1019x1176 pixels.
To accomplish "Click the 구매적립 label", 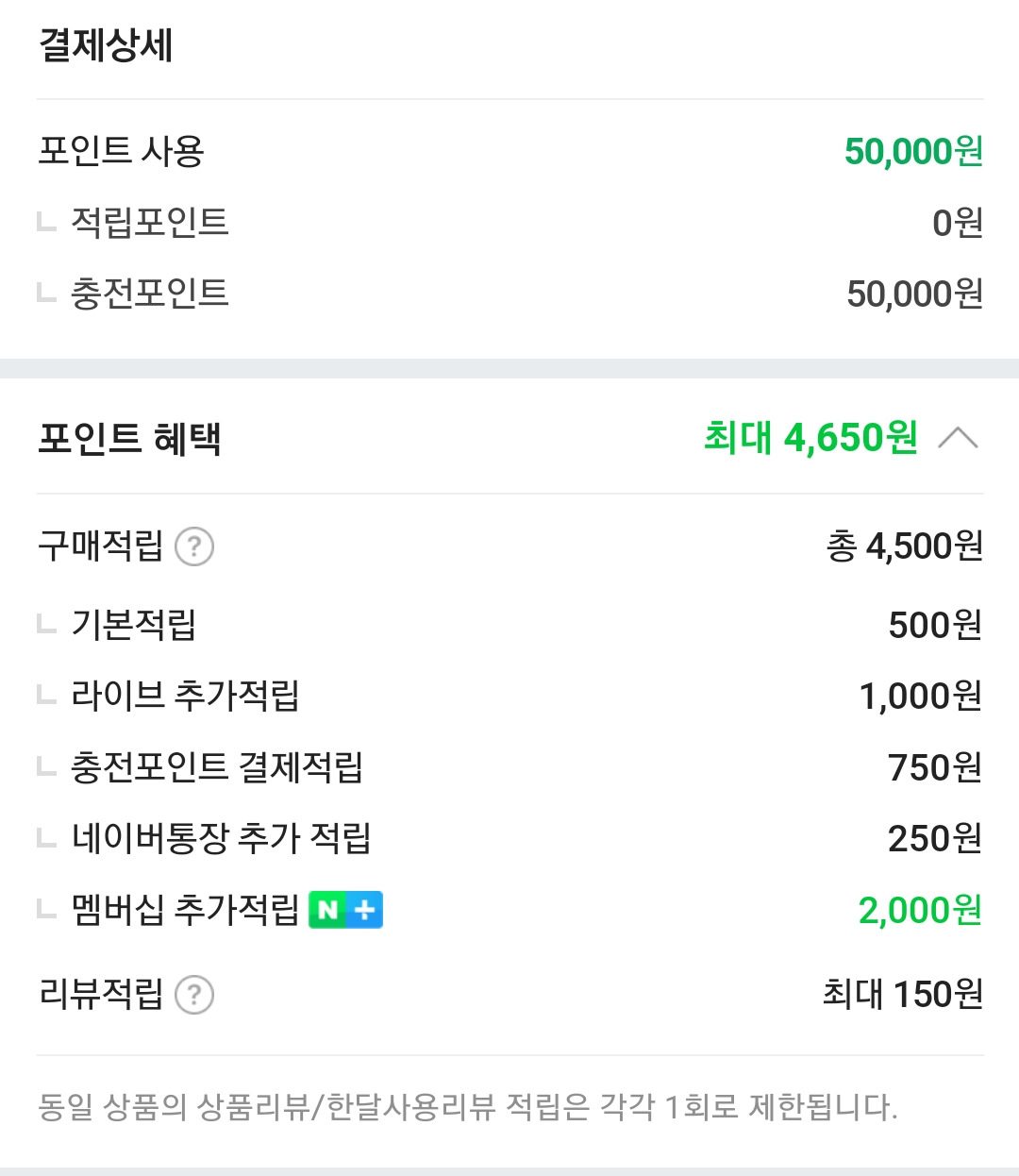I will click(x=100, y=546).
